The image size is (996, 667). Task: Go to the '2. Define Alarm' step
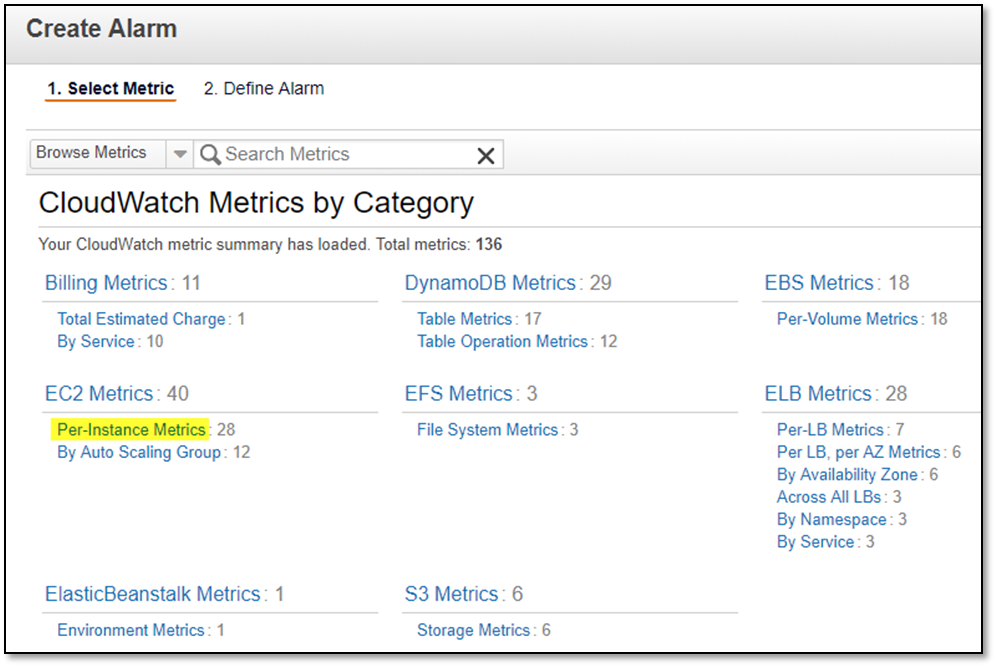[264, 88]
